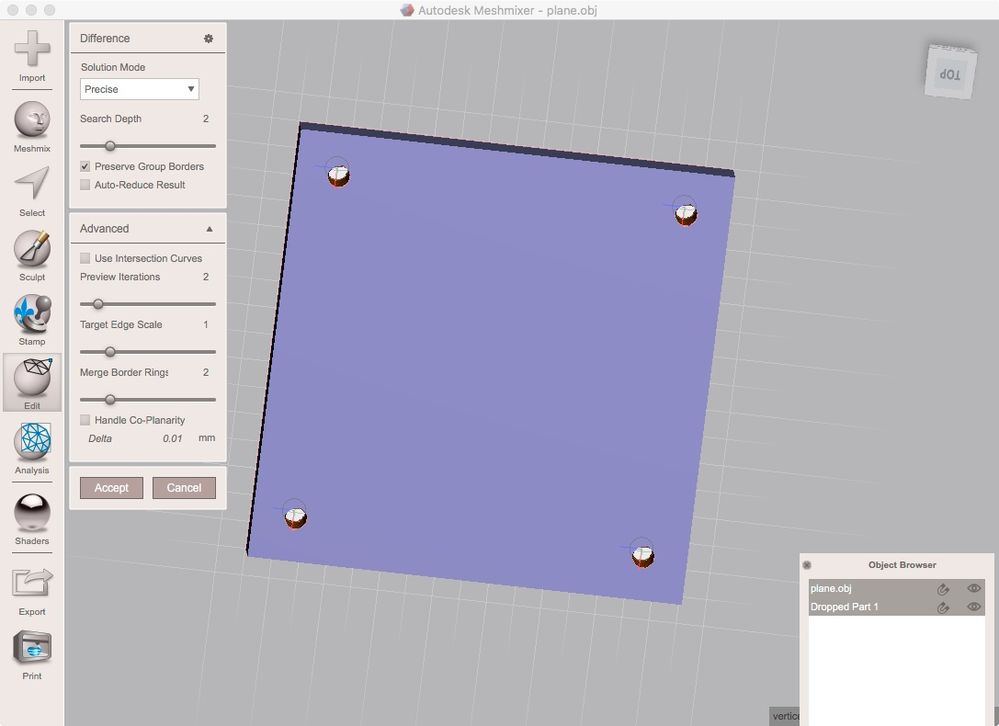Screen dimensions: 999x726
Task: Activate the Select tool
Action: point(32,190)
